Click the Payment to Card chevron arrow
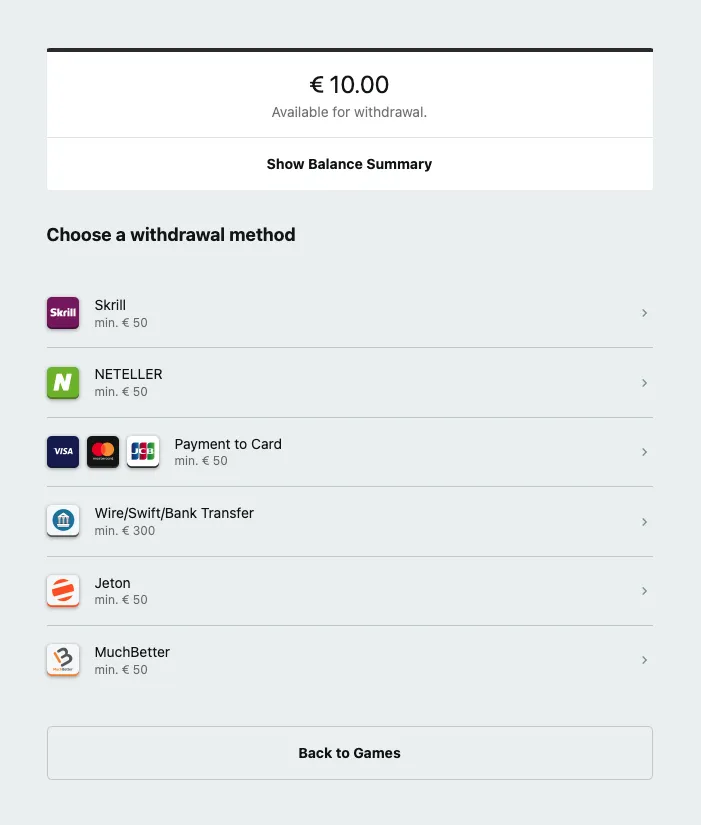This screenshot has height=825, width=701. coord(644,452)
